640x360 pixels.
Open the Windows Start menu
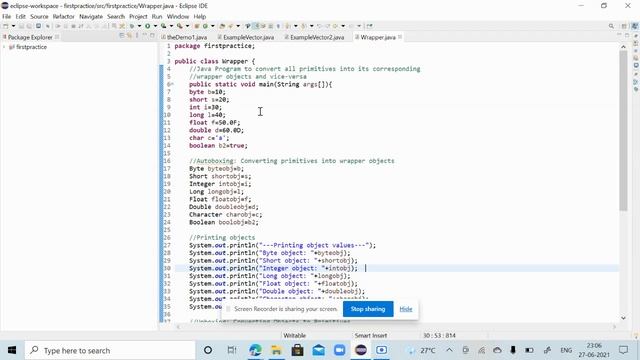coord(12,350)
